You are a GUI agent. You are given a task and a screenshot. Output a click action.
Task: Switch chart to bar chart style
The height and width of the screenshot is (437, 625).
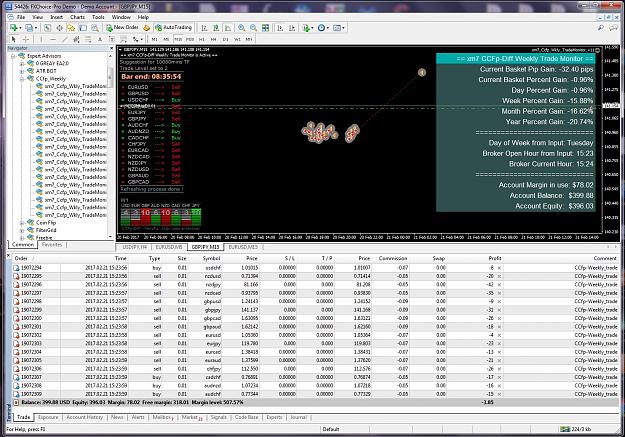click(204, 28)
